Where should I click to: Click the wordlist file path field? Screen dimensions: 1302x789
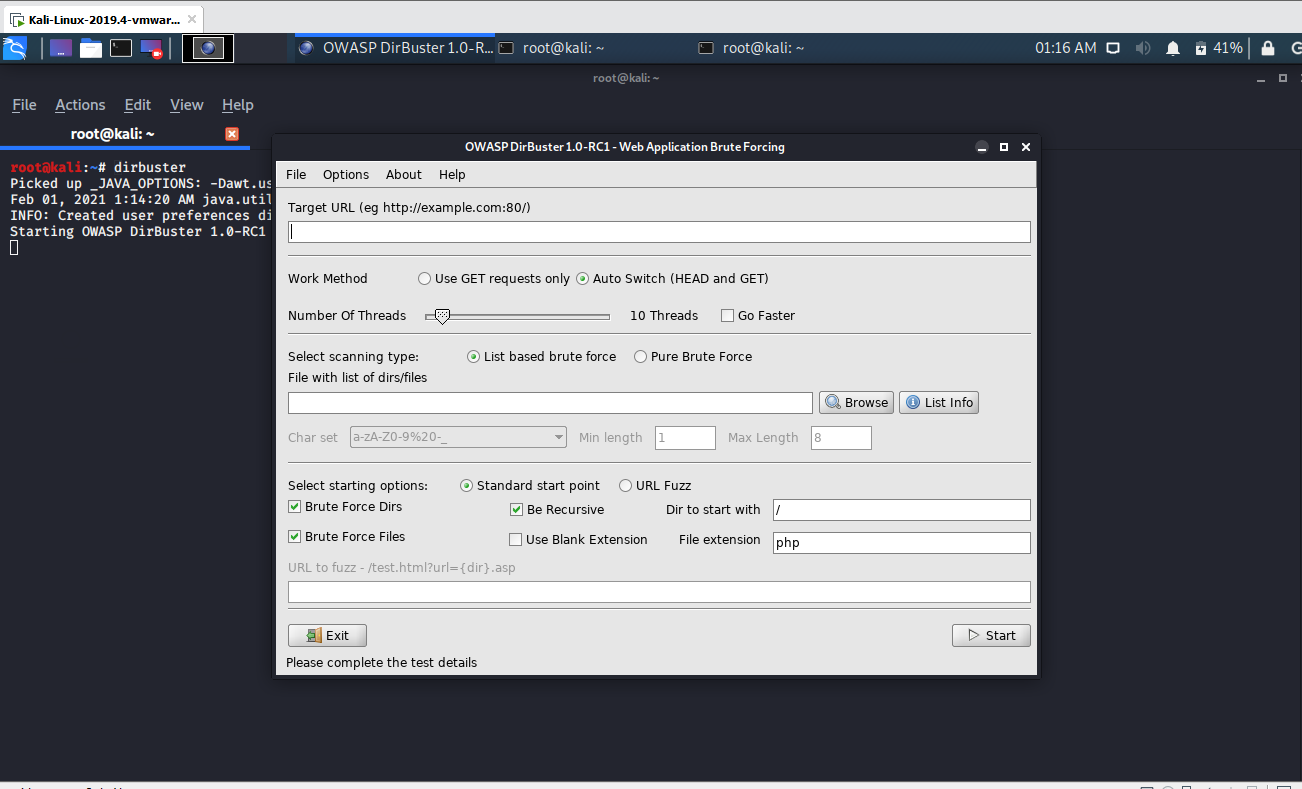tap(550, 403)
